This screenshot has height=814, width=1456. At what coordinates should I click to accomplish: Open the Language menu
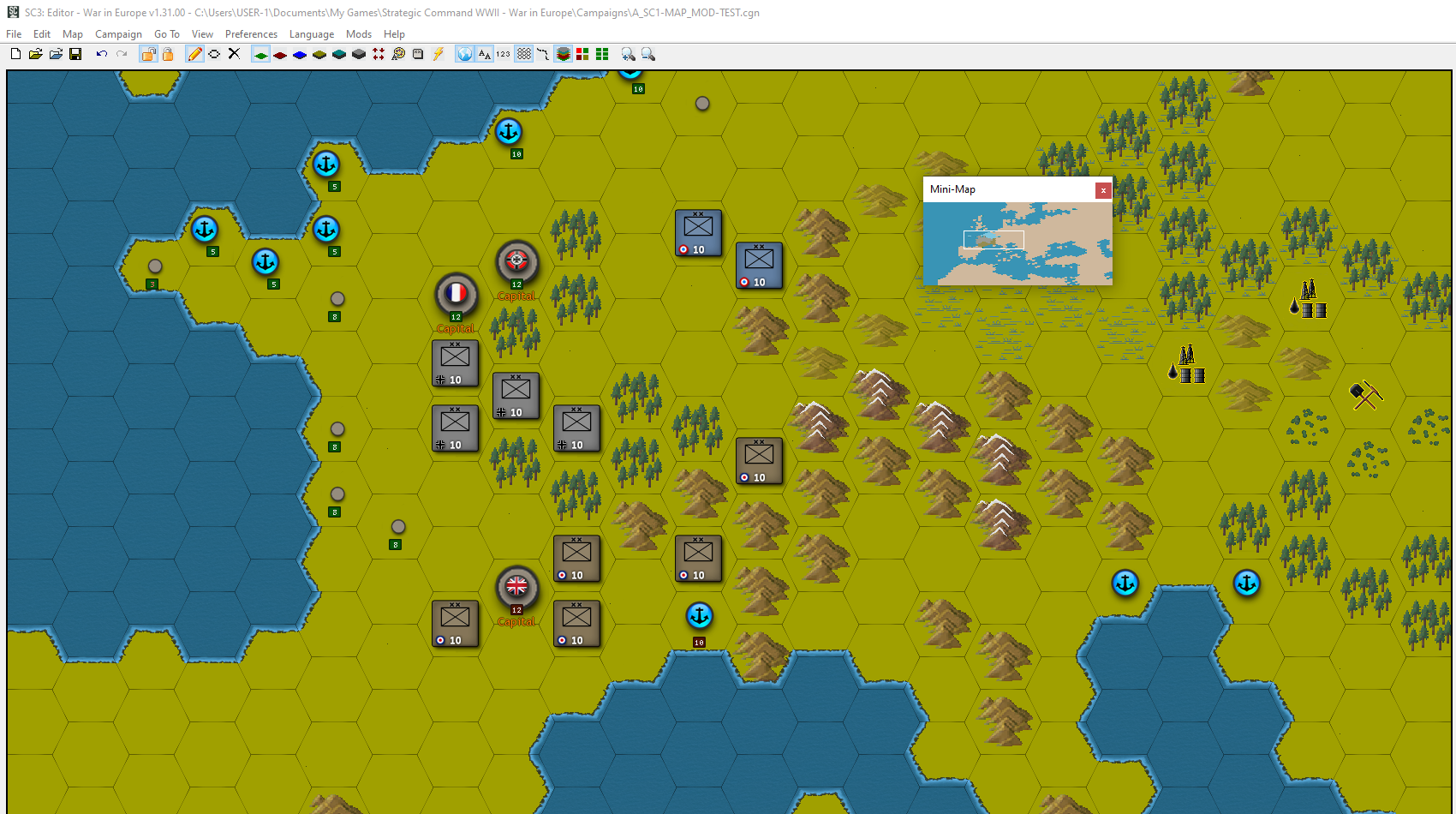point(312,34)
